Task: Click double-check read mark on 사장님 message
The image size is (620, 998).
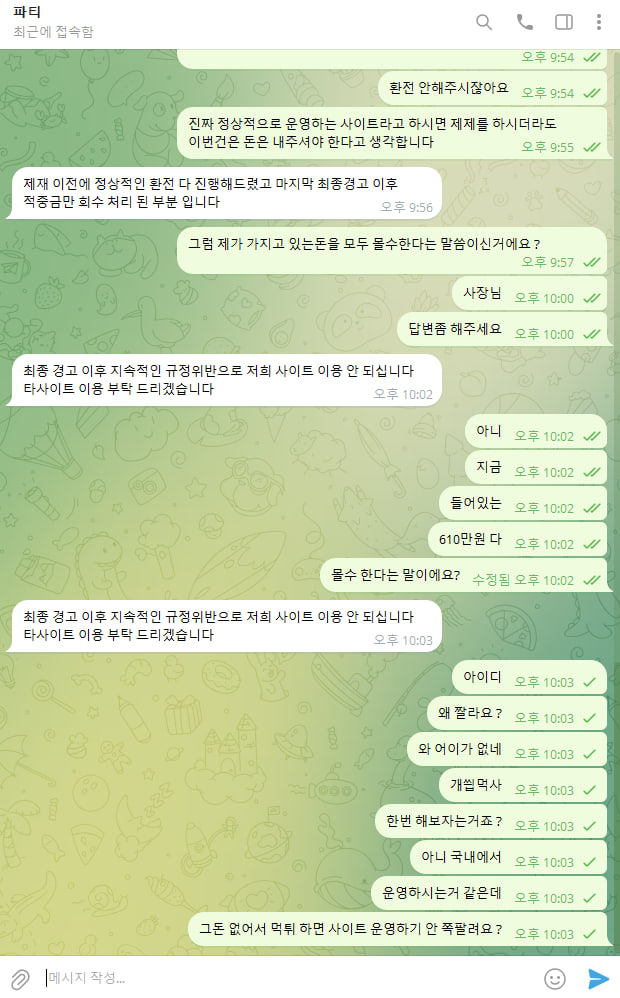Action: [x=591, y=299]
